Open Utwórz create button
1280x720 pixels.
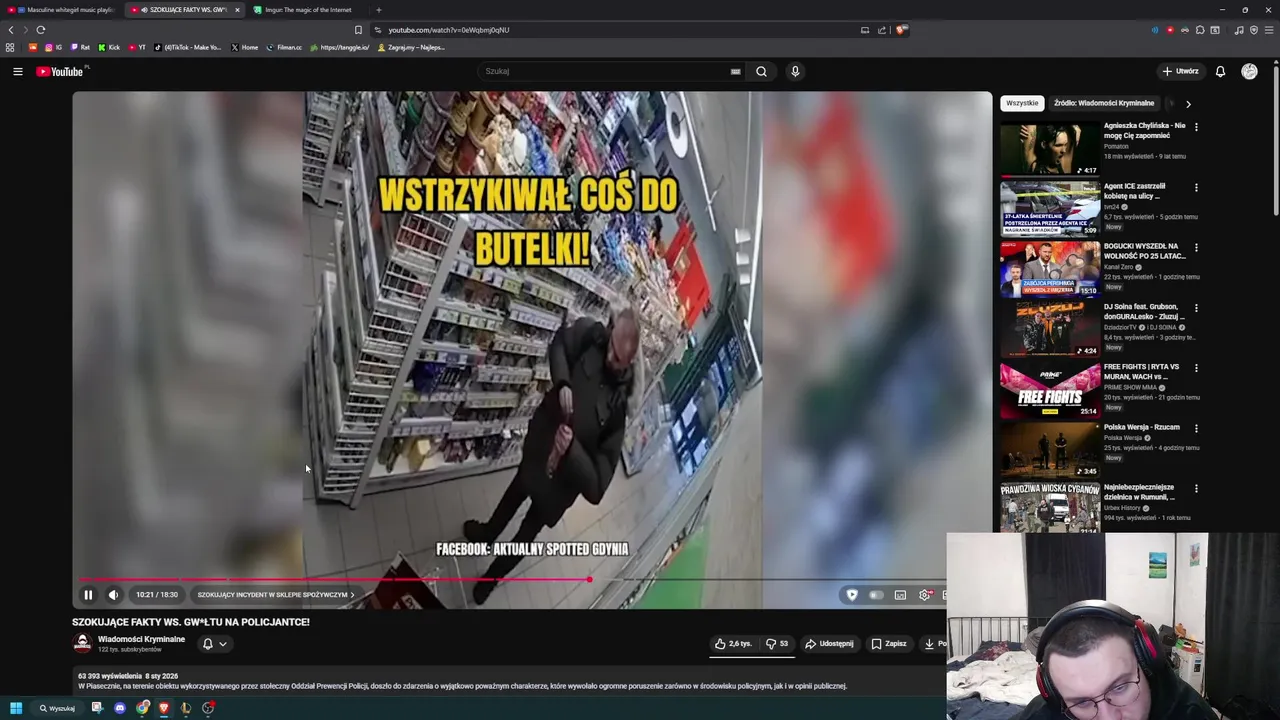tap(1180, 71)
